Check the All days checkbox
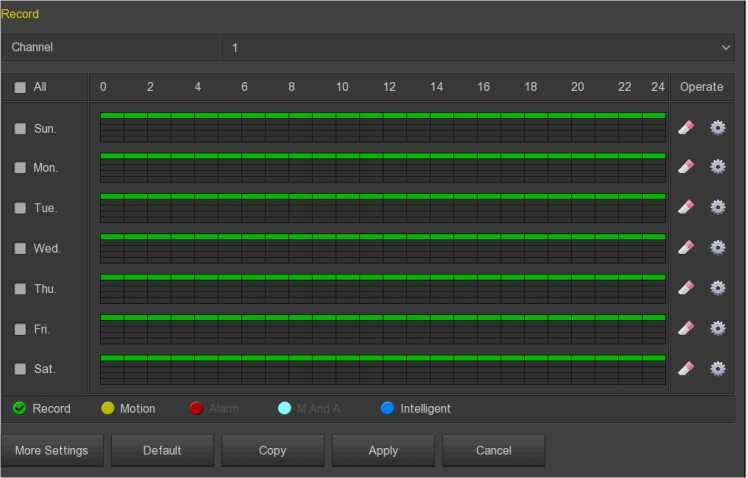This screenshot has width=748, height=478. tap(20, 87)
